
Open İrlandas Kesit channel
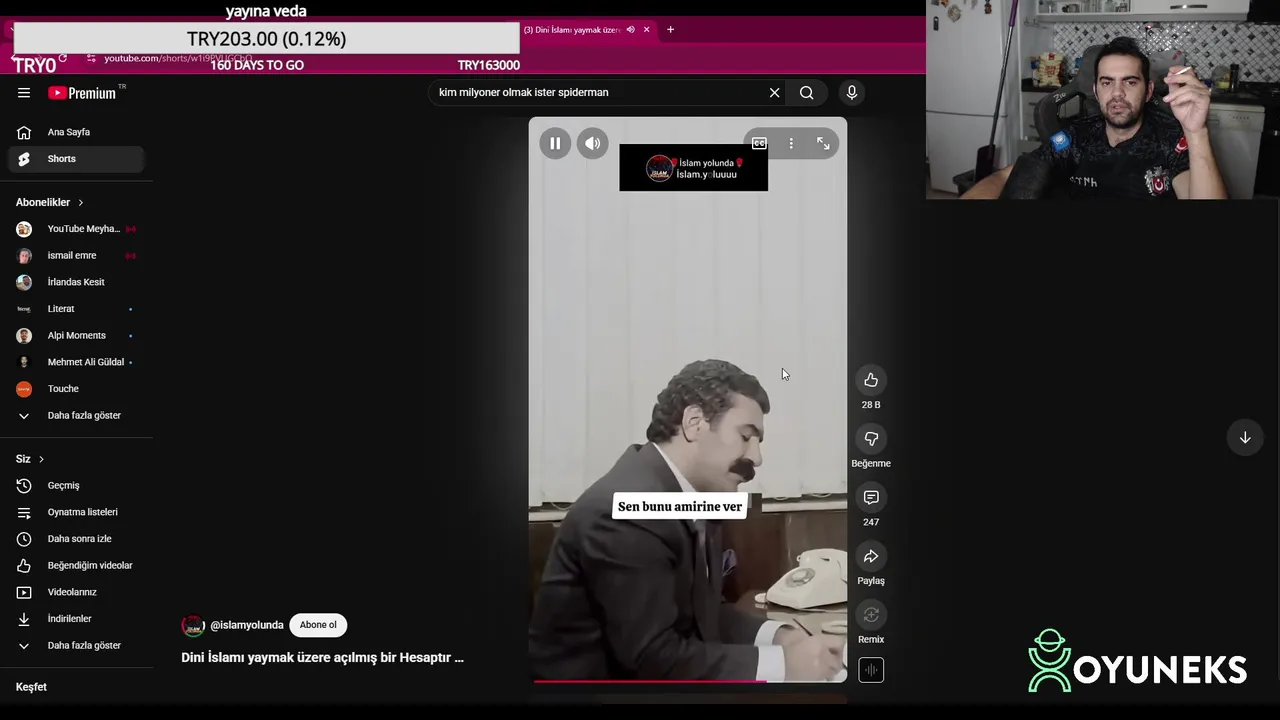[x=76, y=282]
